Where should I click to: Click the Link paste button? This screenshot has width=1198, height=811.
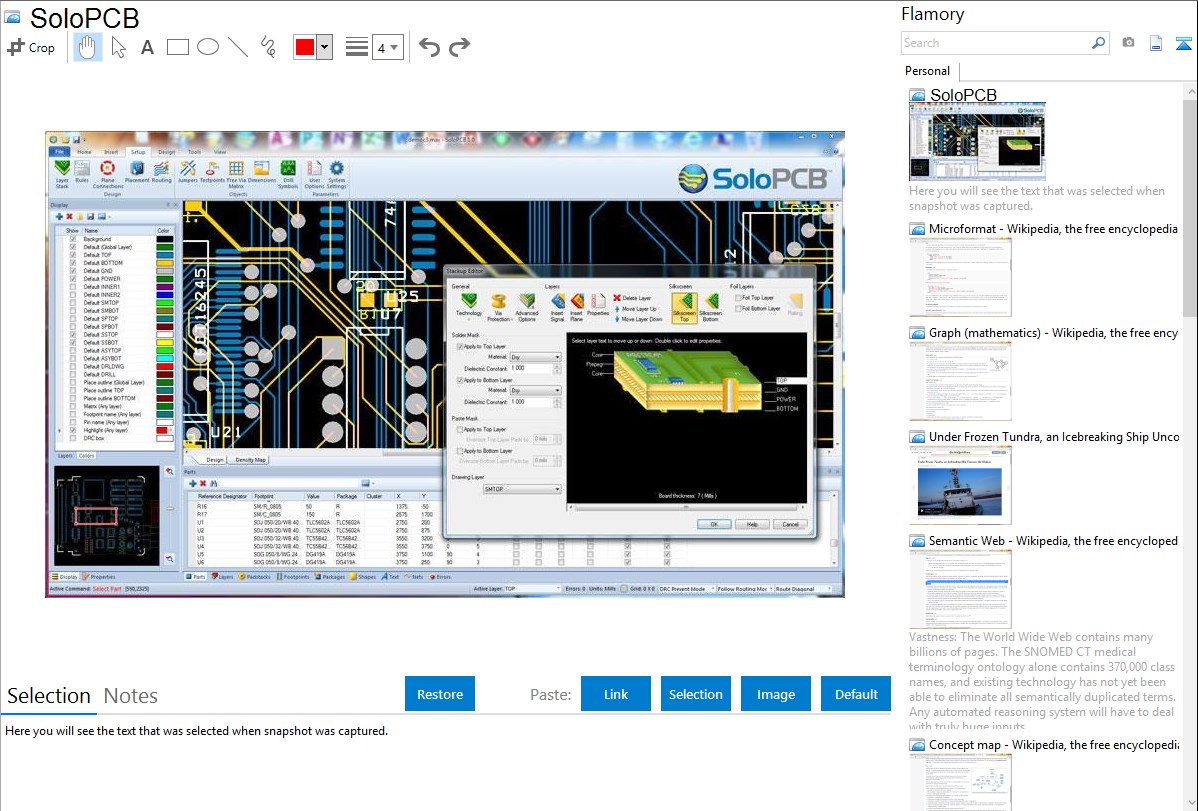point(616,694)
